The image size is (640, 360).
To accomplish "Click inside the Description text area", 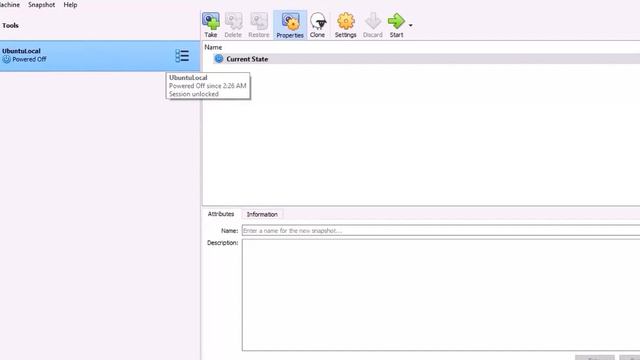I will click(x=441, y=295).
